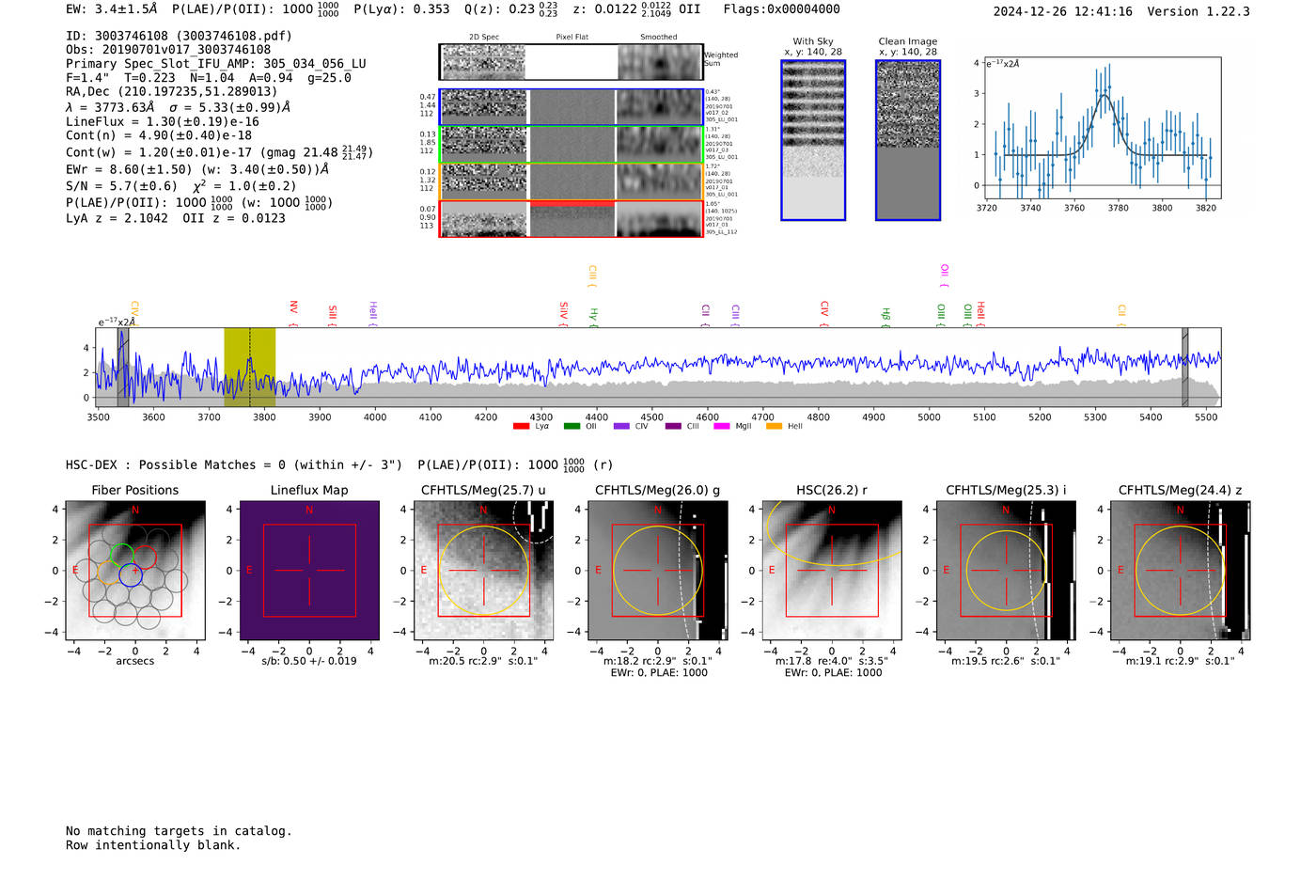
Task: Click the Clean Image CCD panel
Action: (908, 140)
